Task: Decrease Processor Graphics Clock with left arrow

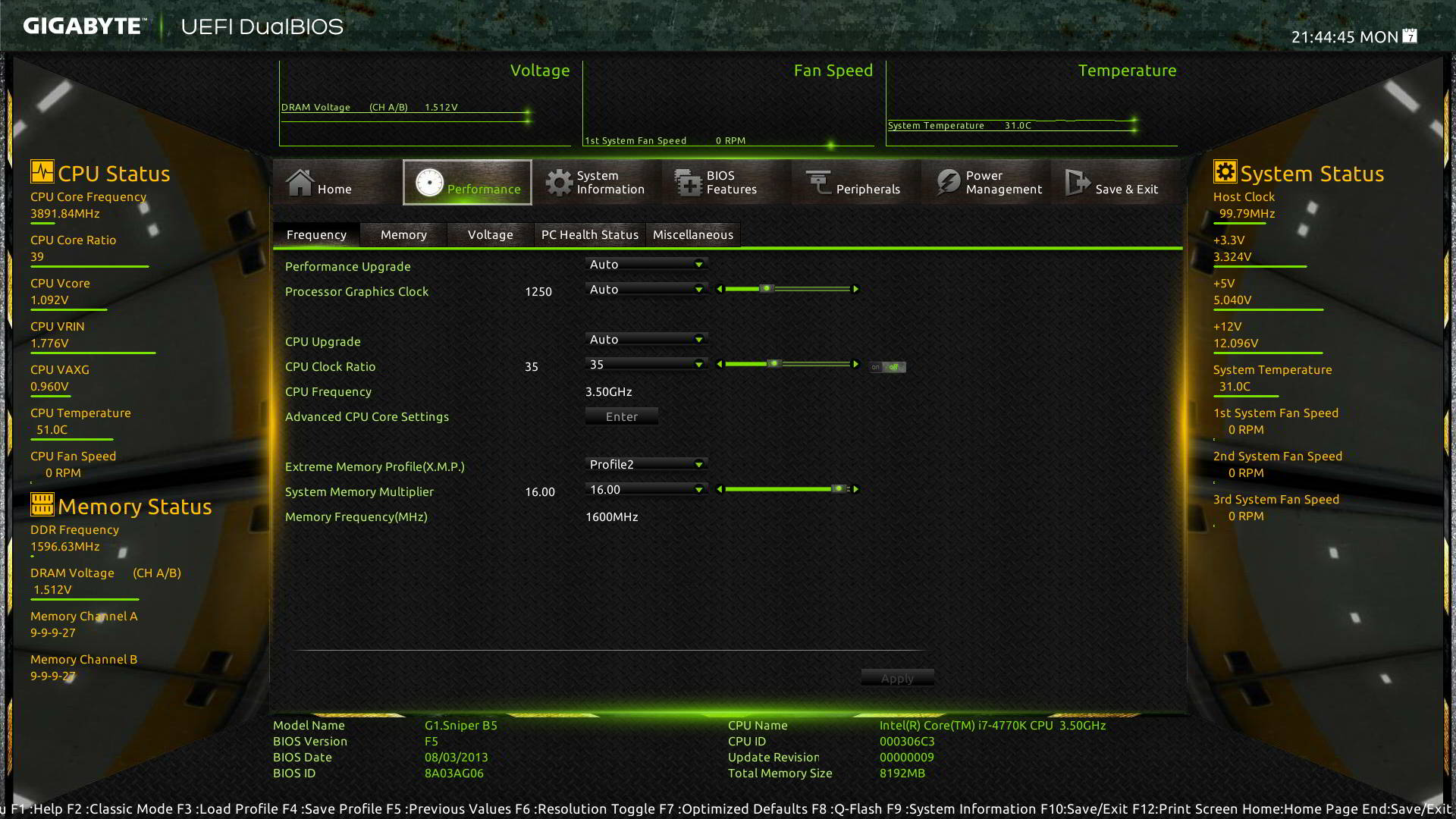Action: click(x=720, y=289)
